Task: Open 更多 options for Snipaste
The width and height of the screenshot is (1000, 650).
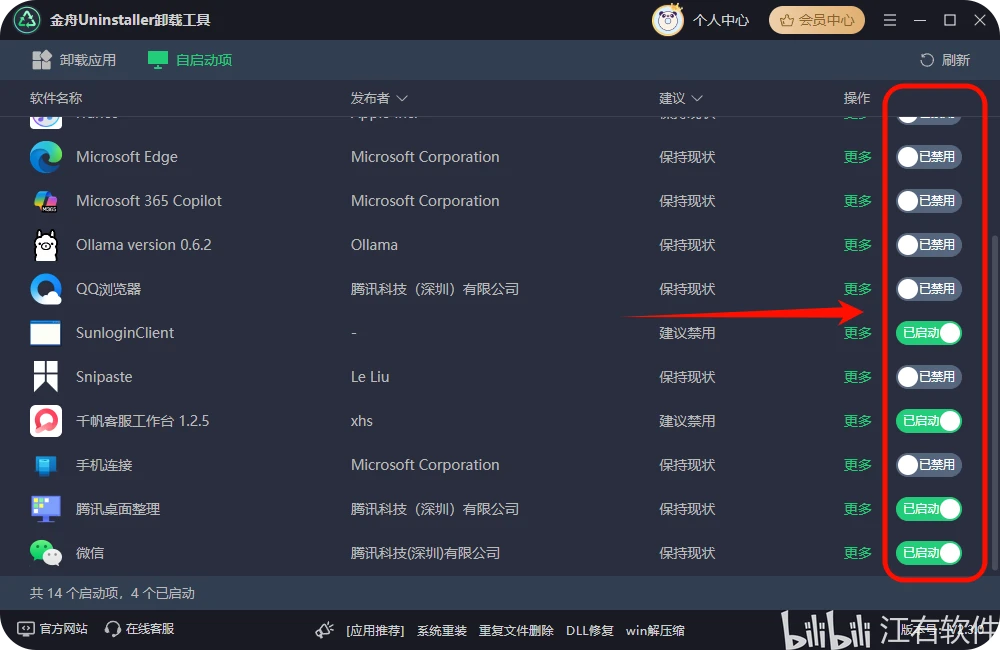Action: click(x=858, y=377)
